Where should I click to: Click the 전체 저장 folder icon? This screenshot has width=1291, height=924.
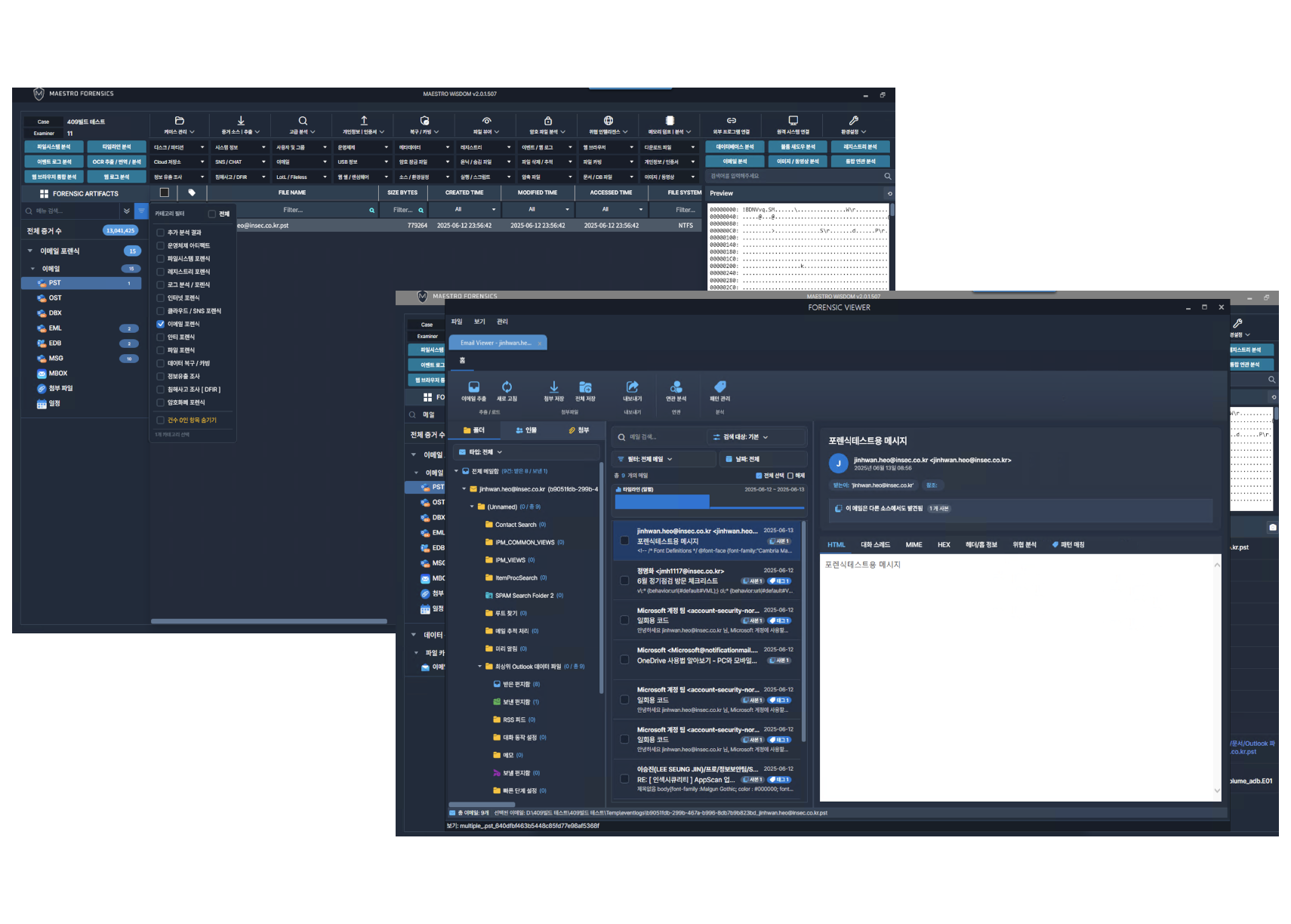(x=585, y=387)
